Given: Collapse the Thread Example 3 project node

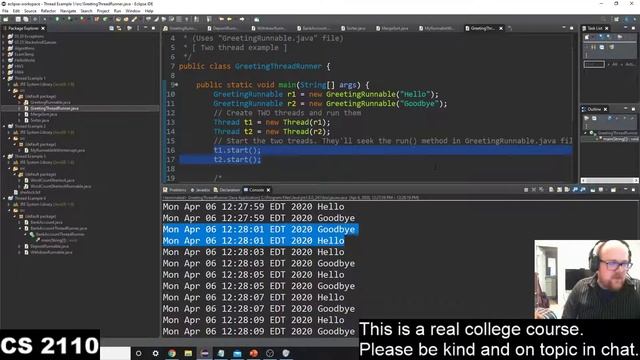Looking at the screenshot, I should (4, 156).
